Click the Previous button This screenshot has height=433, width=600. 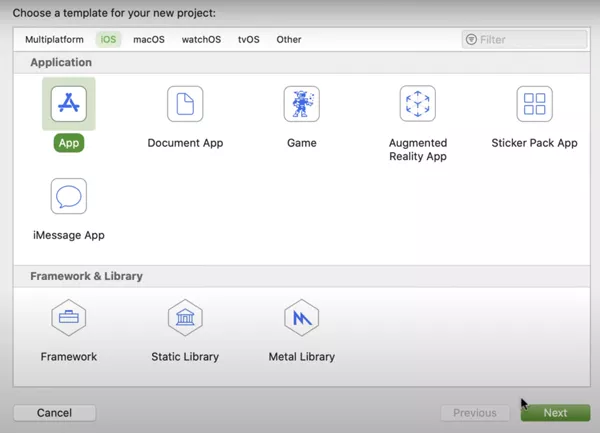(475, 413)
